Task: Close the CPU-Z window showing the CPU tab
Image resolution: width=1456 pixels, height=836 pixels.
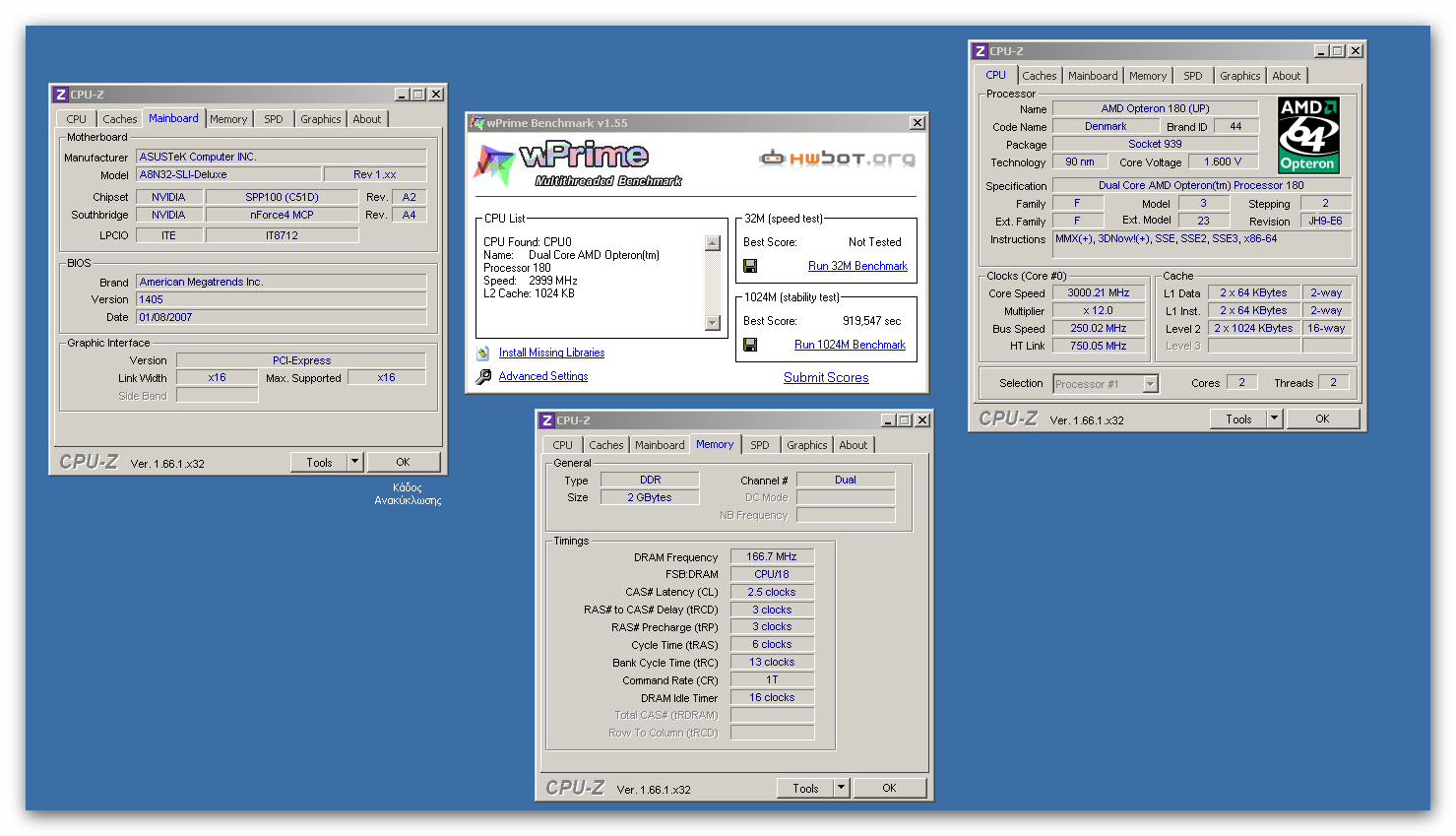Action: (x=1356, y=51)
